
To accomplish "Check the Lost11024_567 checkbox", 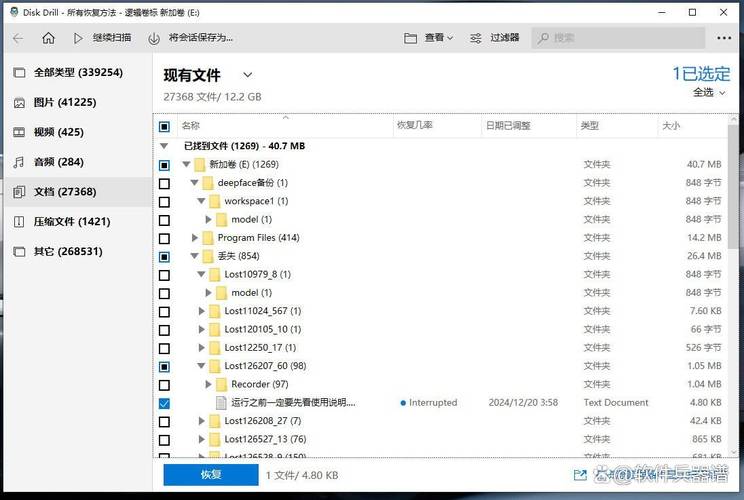I will [x=164, y=312].
